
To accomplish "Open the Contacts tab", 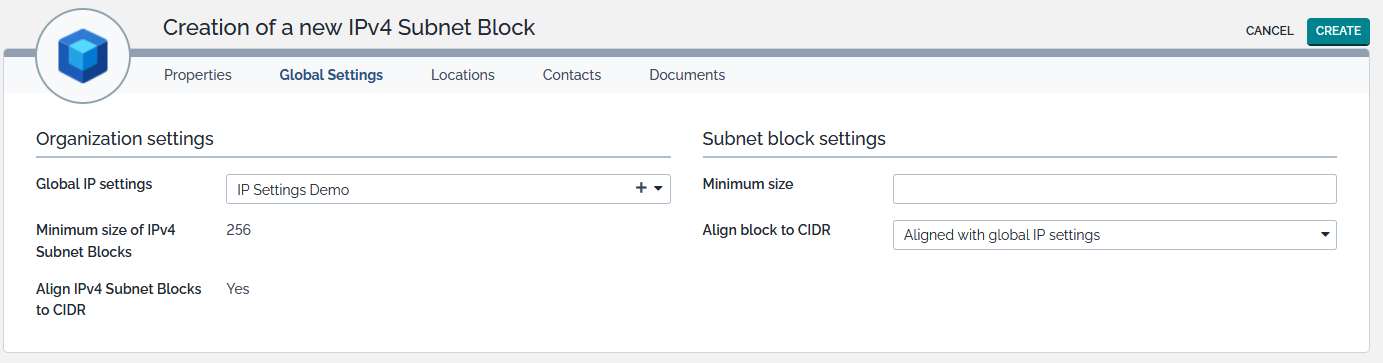I will pos(572,75).
